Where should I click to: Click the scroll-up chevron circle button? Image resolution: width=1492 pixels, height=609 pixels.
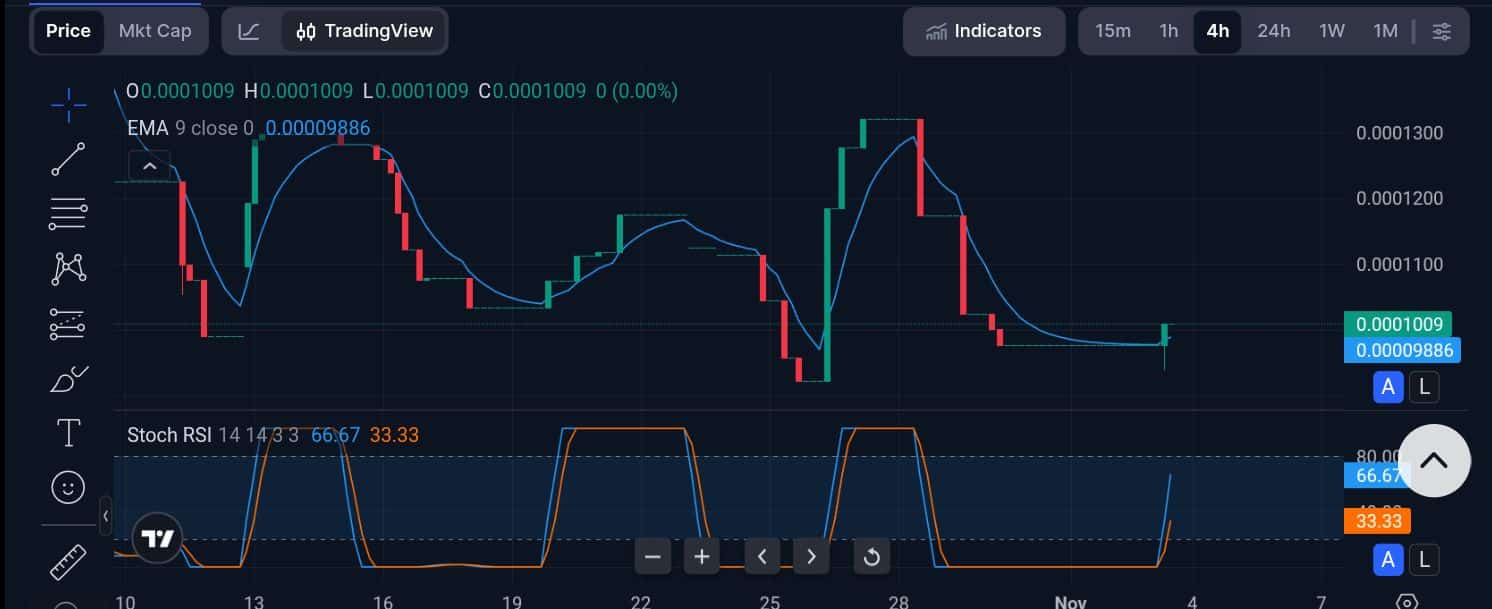(x=1434, y=460)
